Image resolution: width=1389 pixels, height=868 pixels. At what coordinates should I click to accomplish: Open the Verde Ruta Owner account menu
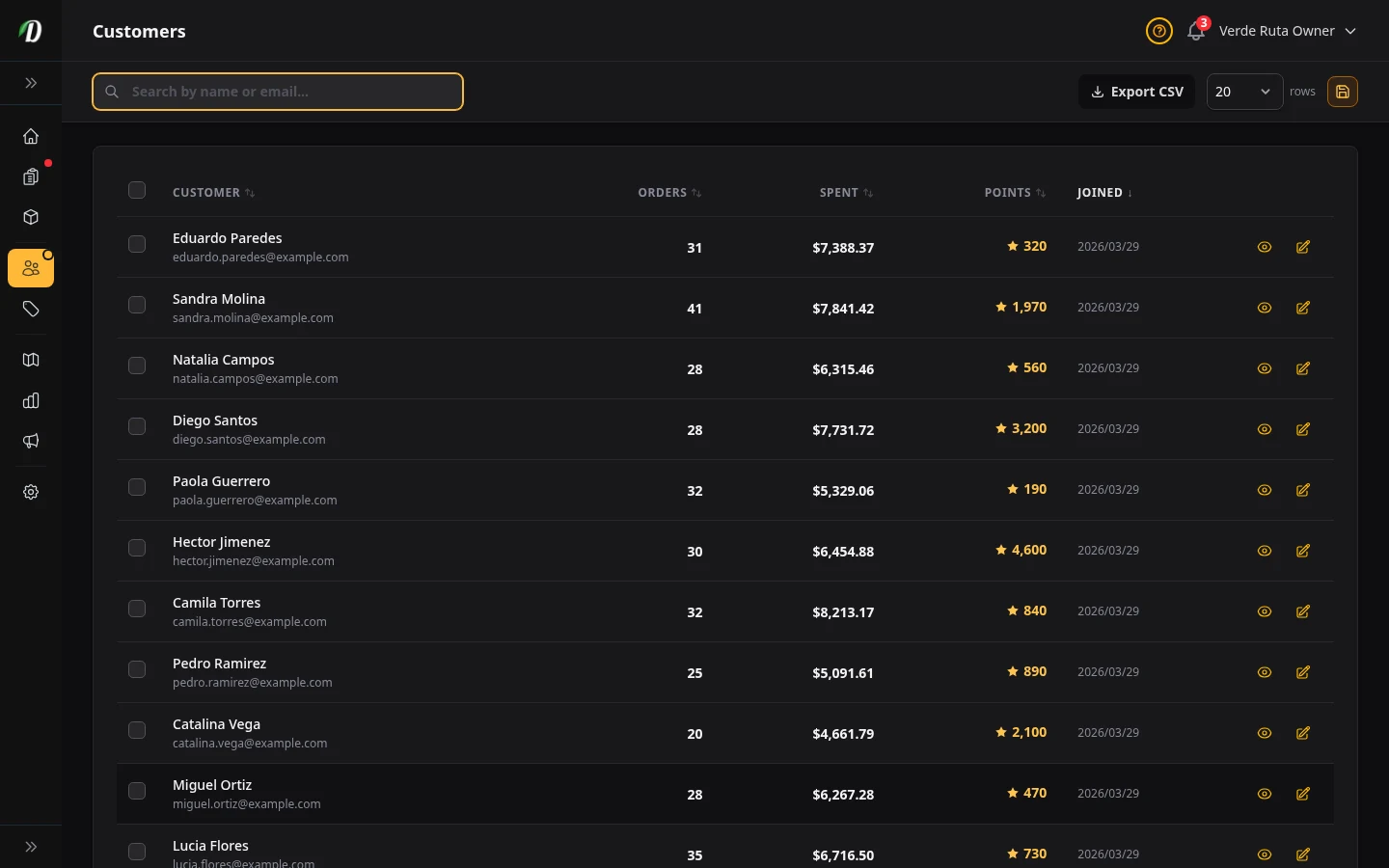[1277, 31]
